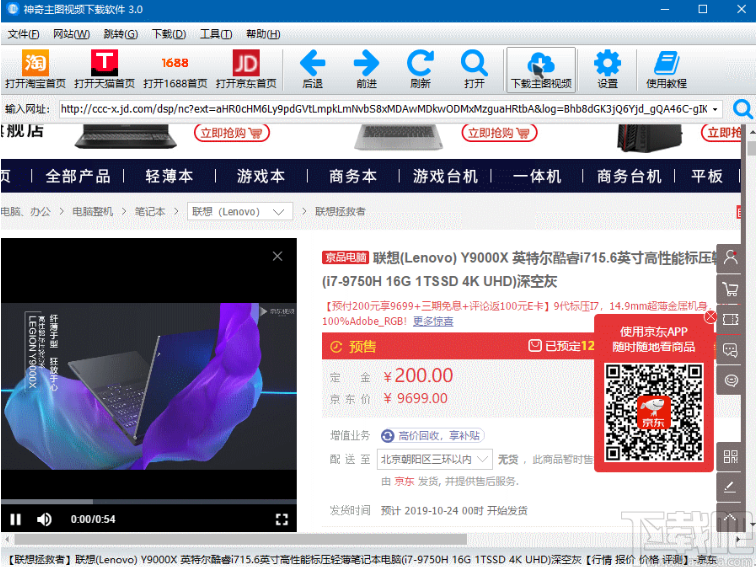Open the 文件(F) menu
This screenshot has width=756, height=567.
click(x=23, y=34)
